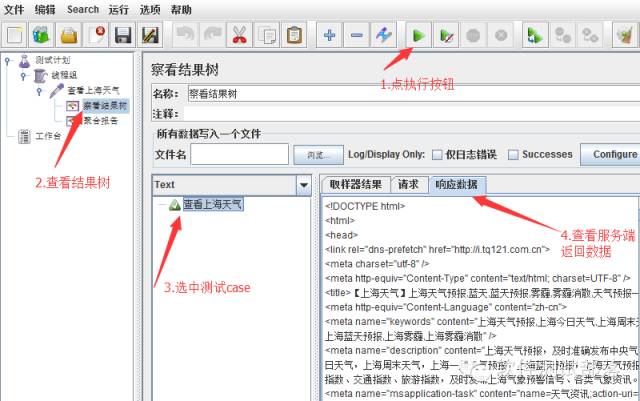Select the 线程组 tree node
The image size is (640, 401).
tap(64, 75)
